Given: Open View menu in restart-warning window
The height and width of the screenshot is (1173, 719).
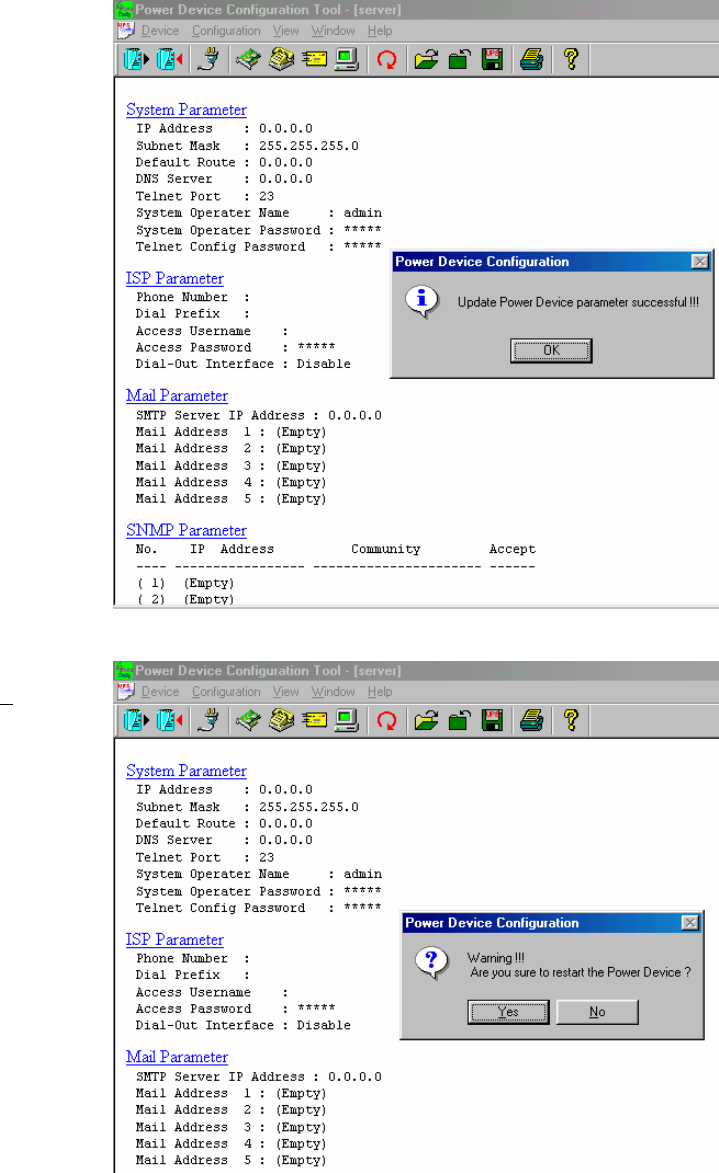Looking at the screenshot, I should pos(286,692).
